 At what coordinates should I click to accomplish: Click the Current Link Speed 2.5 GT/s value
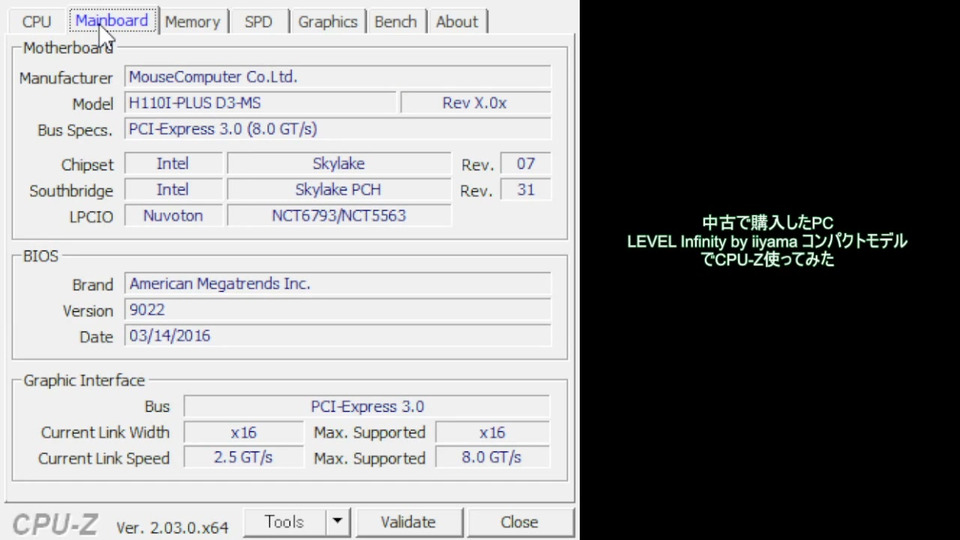click(244, 458)
